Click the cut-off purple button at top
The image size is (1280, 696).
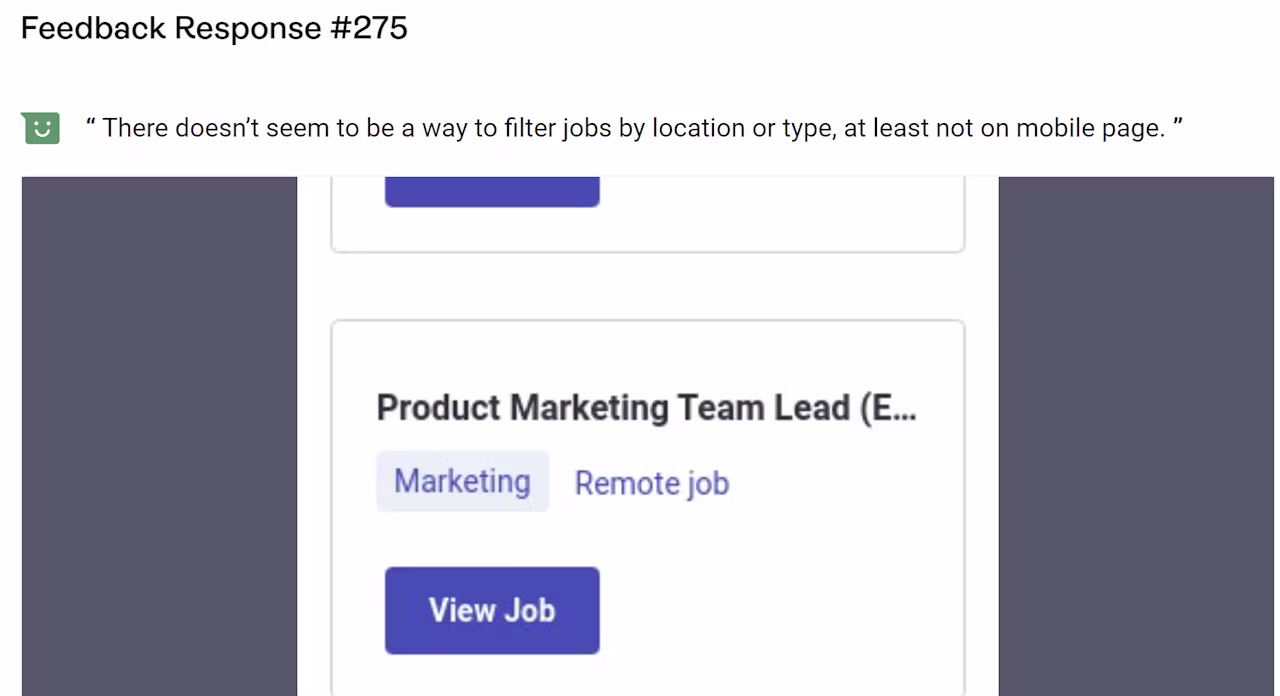[492, 192]
